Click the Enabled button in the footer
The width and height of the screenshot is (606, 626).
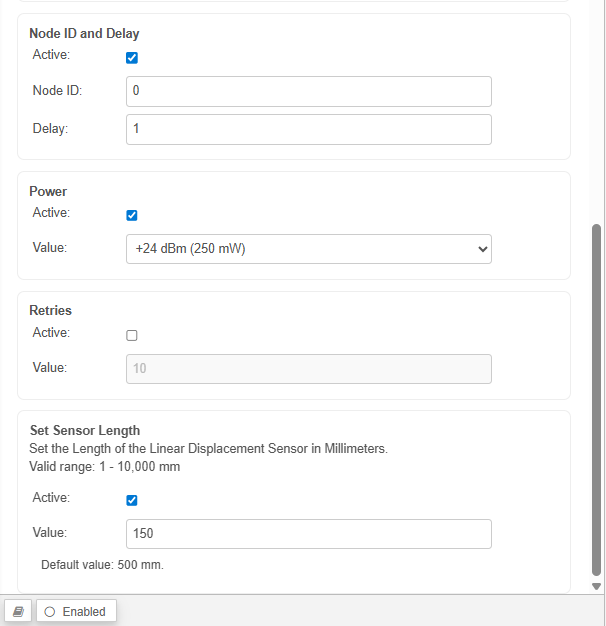77,611
